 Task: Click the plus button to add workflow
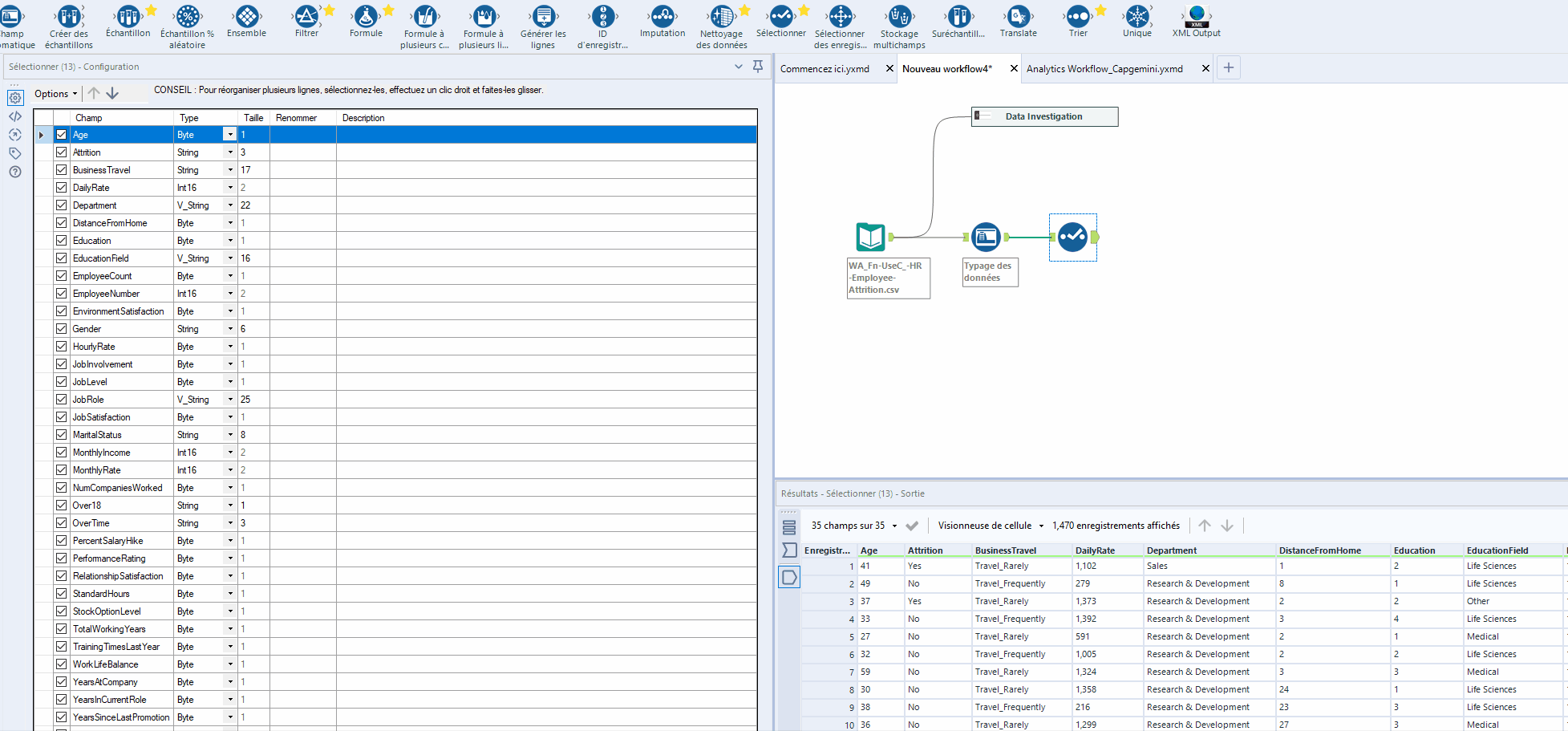(1228, 67)
